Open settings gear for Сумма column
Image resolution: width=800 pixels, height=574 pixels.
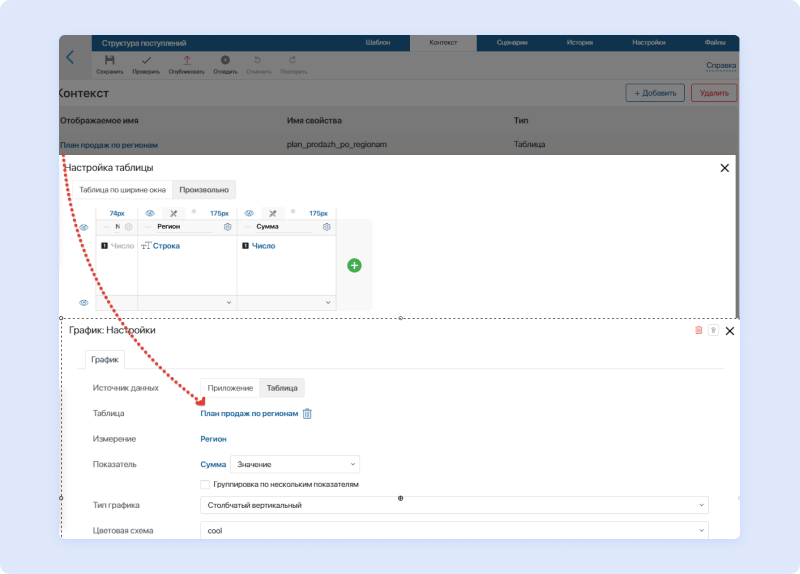(x=326, y=228)
